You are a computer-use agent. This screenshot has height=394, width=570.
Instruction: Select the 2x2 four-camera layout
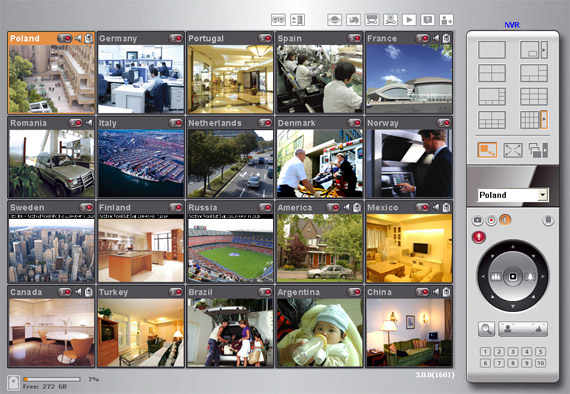[492, 73]
